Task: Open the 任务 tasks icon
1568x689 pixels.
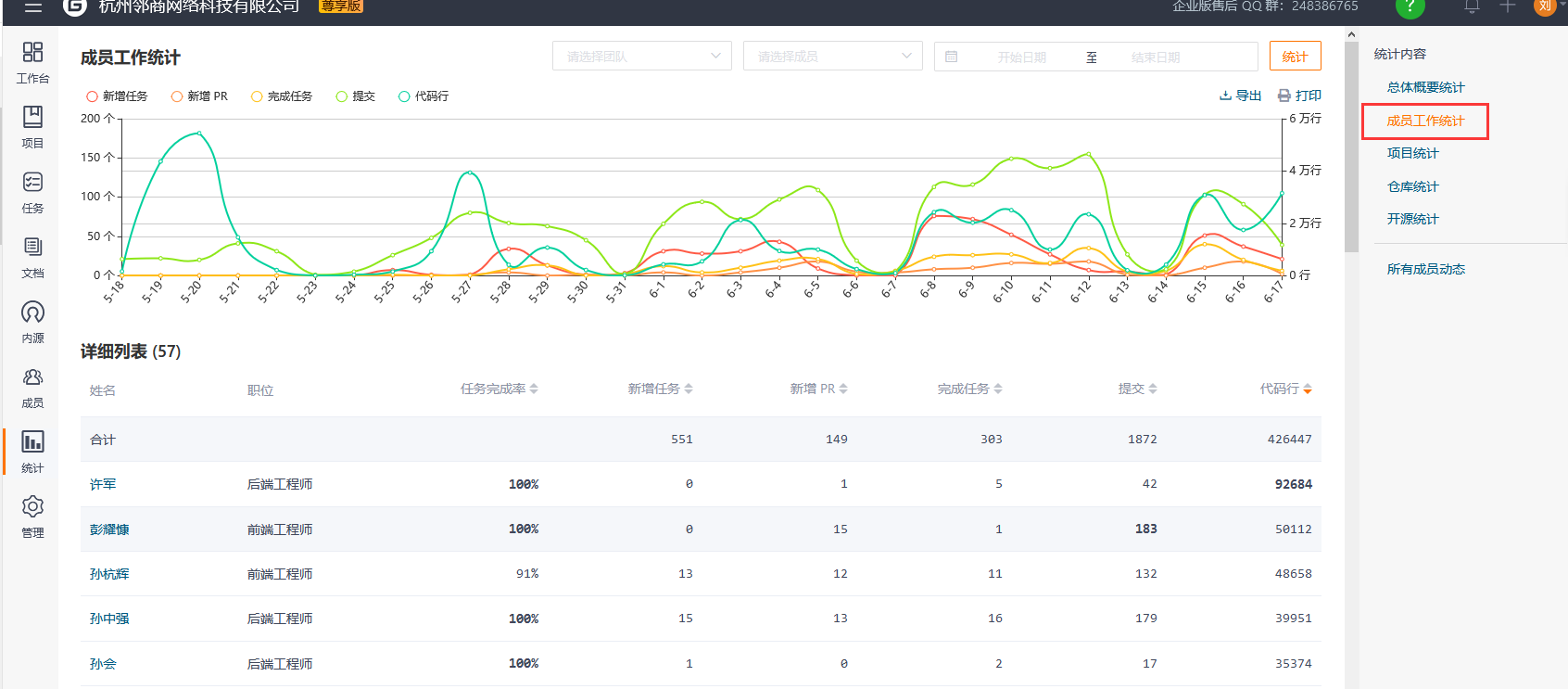Action: pyautogui.click(x=32, y=182)
